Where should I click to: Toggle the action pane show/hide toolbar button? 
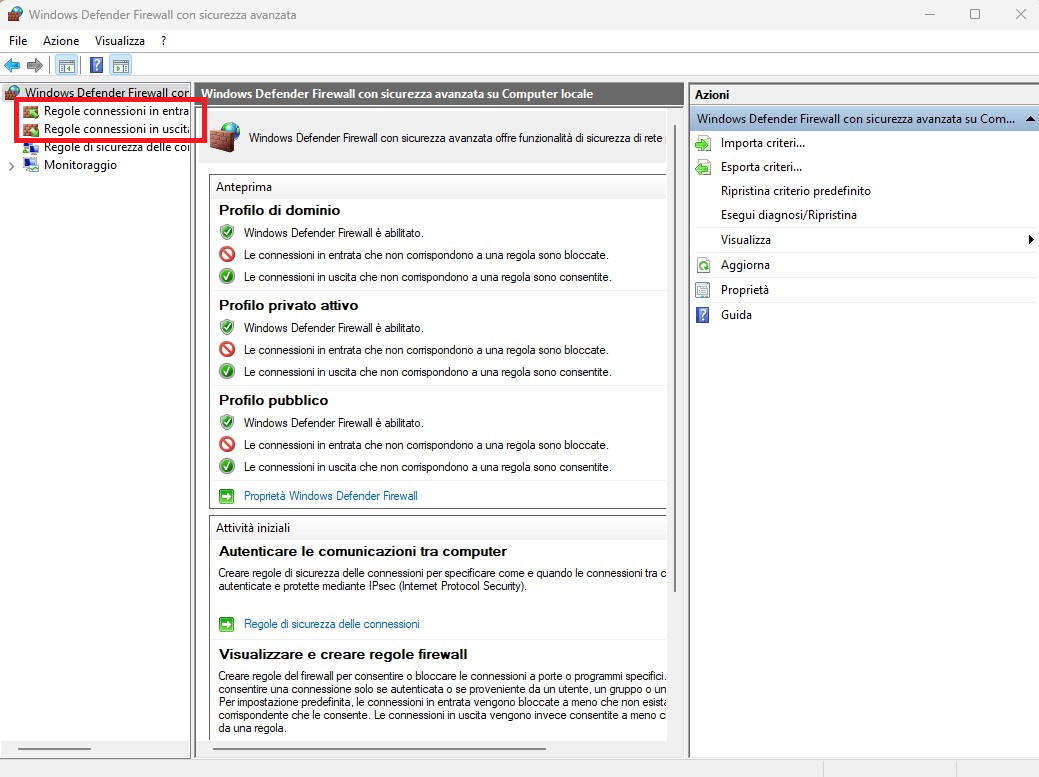point(121,66)
